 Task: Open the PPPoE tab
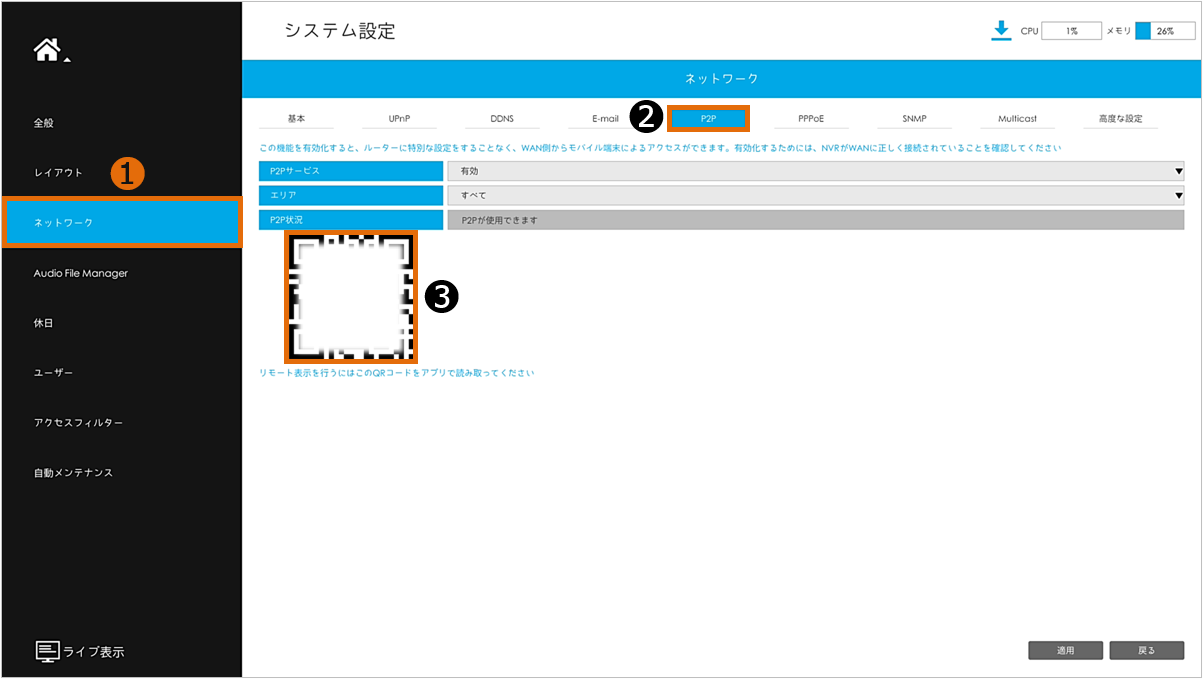click(x=811, y=119)
